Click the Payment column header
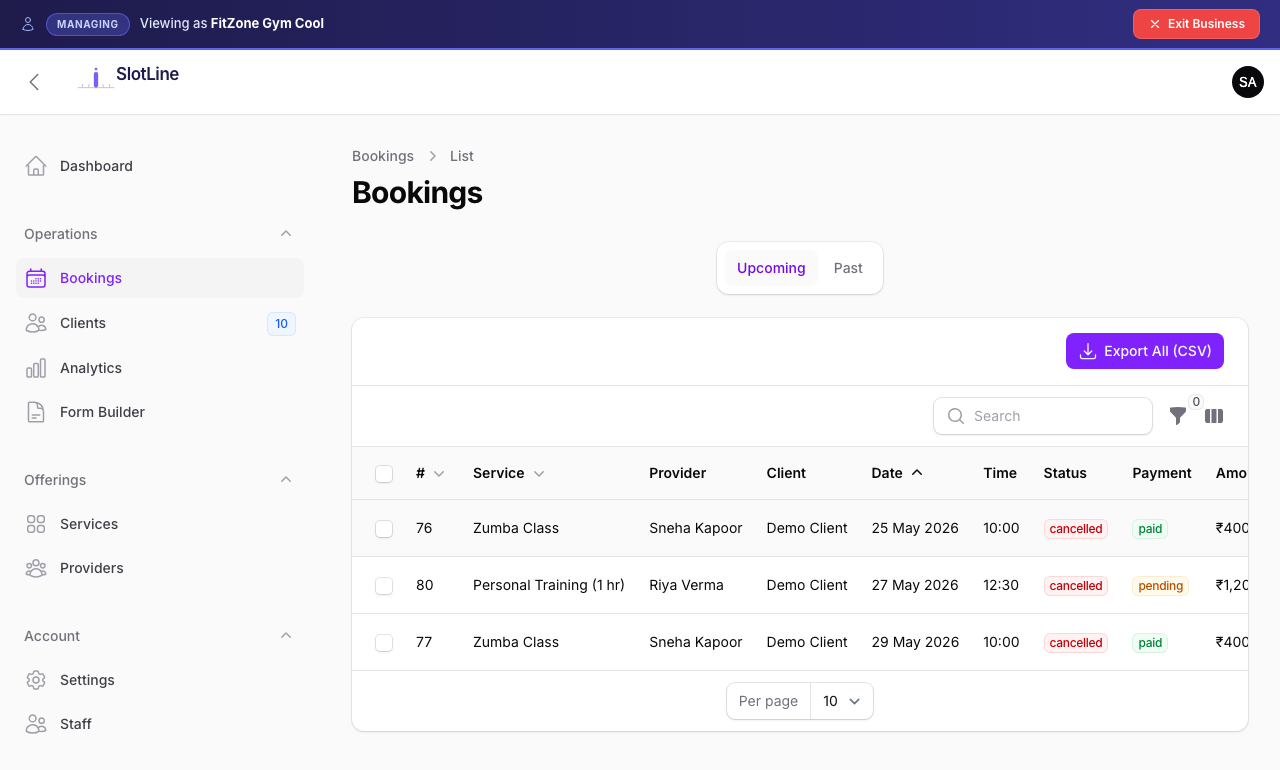1280x770 pixels. [1162, 473]
